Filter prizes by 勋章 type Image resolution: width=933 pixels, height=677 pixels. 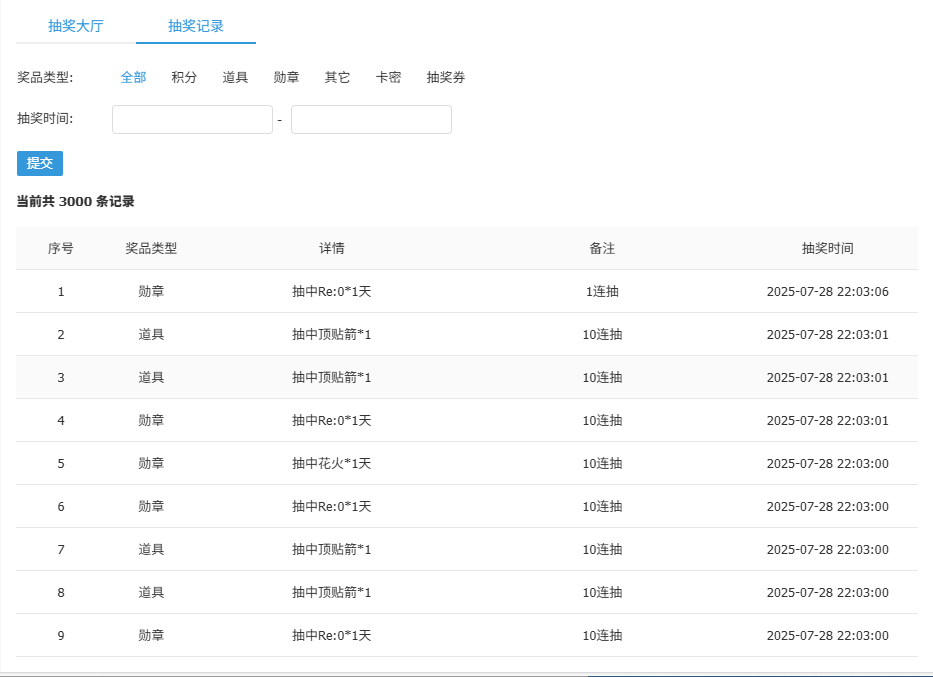coord(286,77)
